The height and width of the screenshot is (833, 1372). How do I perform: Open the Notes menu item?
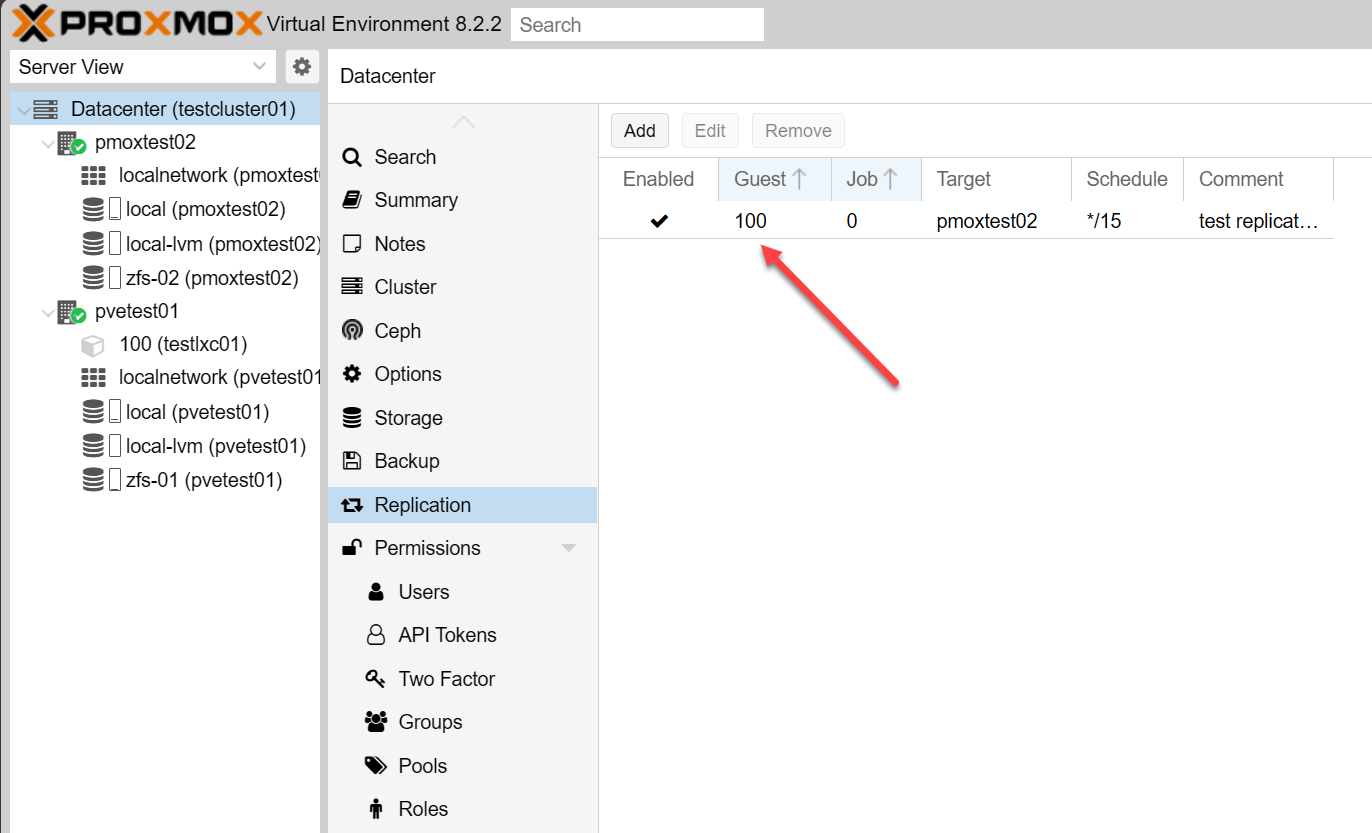pos(462,244)
